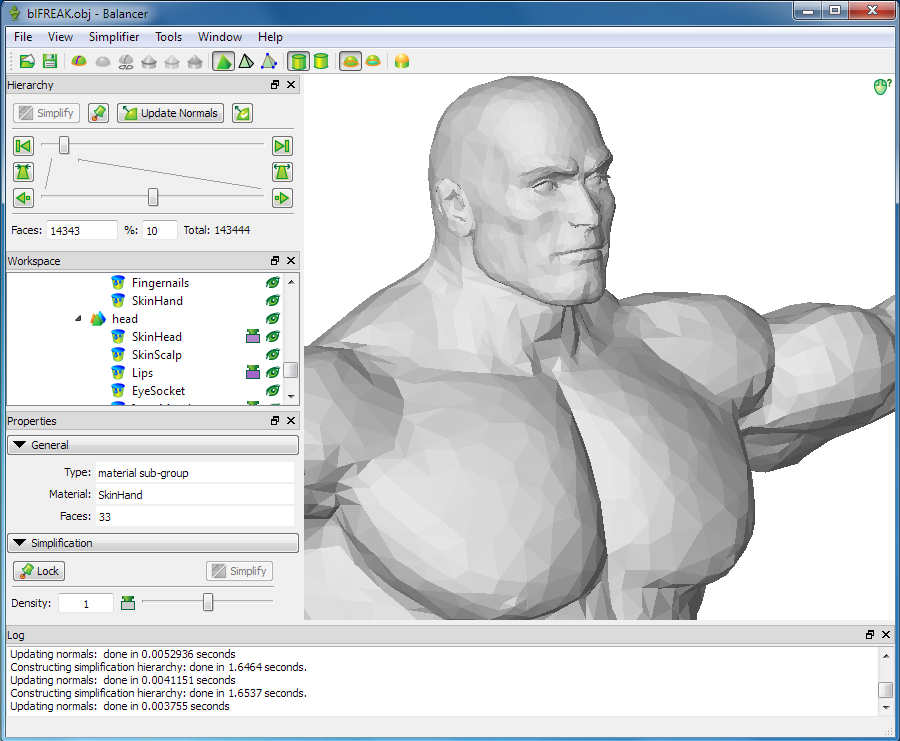Image resolution: width=900 pixels, height=741 pixels.
Task: Click the help icon in viewport corner
Action: (881, 87)
